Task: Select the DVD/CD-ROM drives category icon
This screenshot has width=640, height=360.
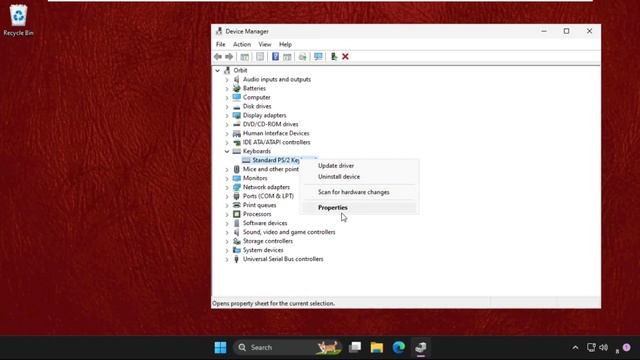Action: pyautogui.click(x=236, y=124)
